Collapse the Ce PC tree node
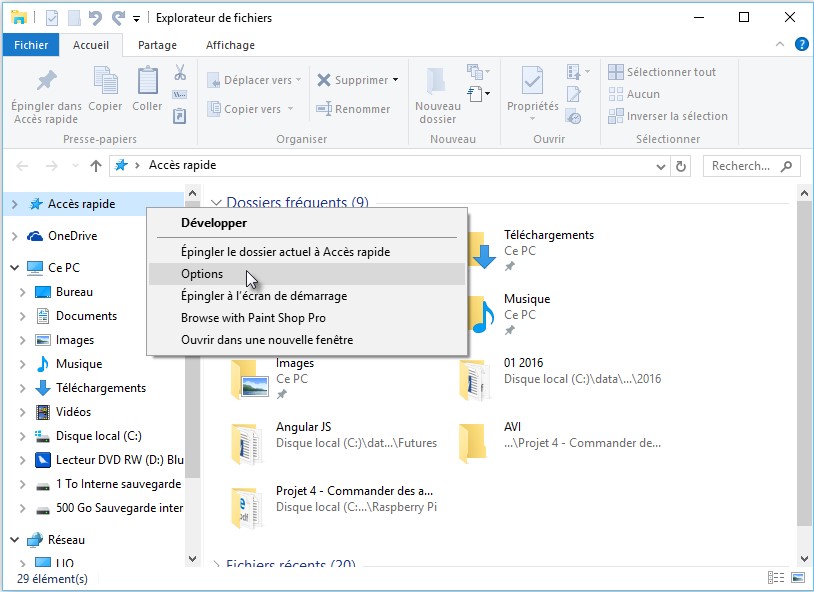 click(x=14, y=268)
